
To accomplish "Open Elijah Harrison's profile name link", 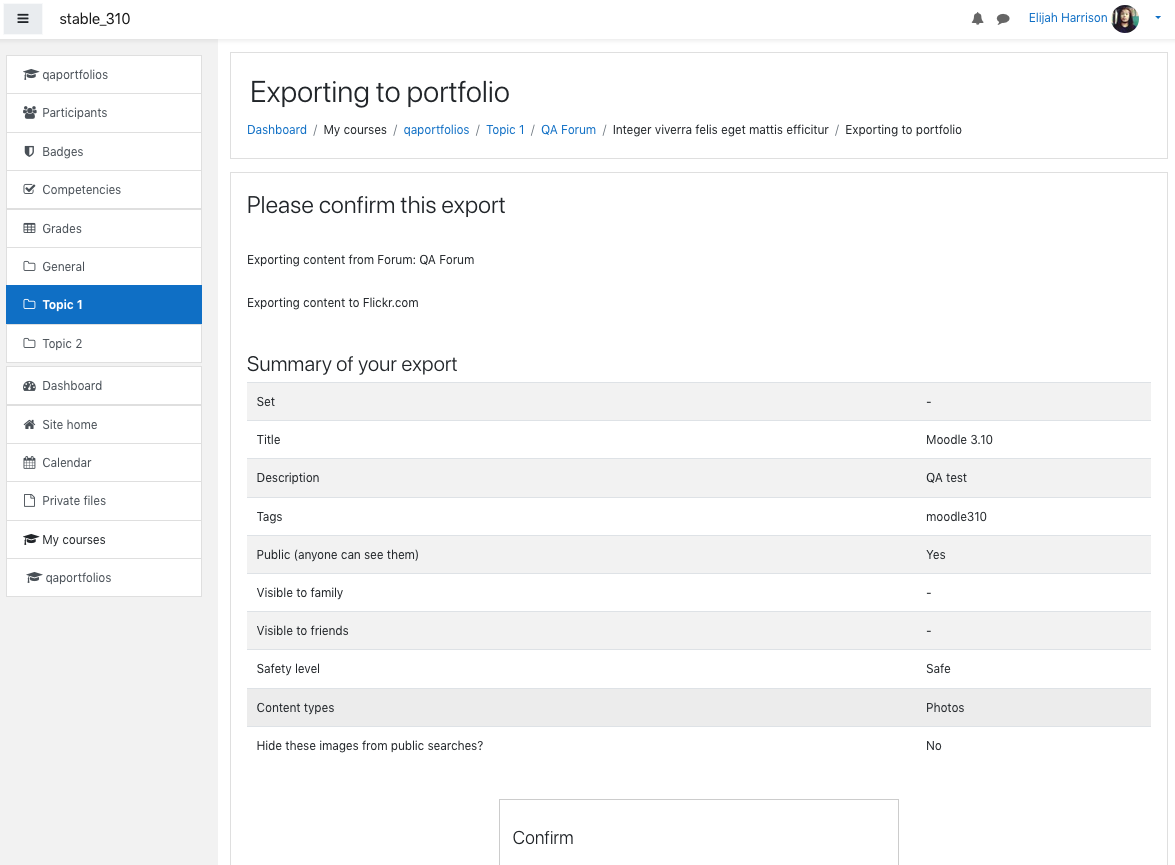I will click(x=1067, y=18).
